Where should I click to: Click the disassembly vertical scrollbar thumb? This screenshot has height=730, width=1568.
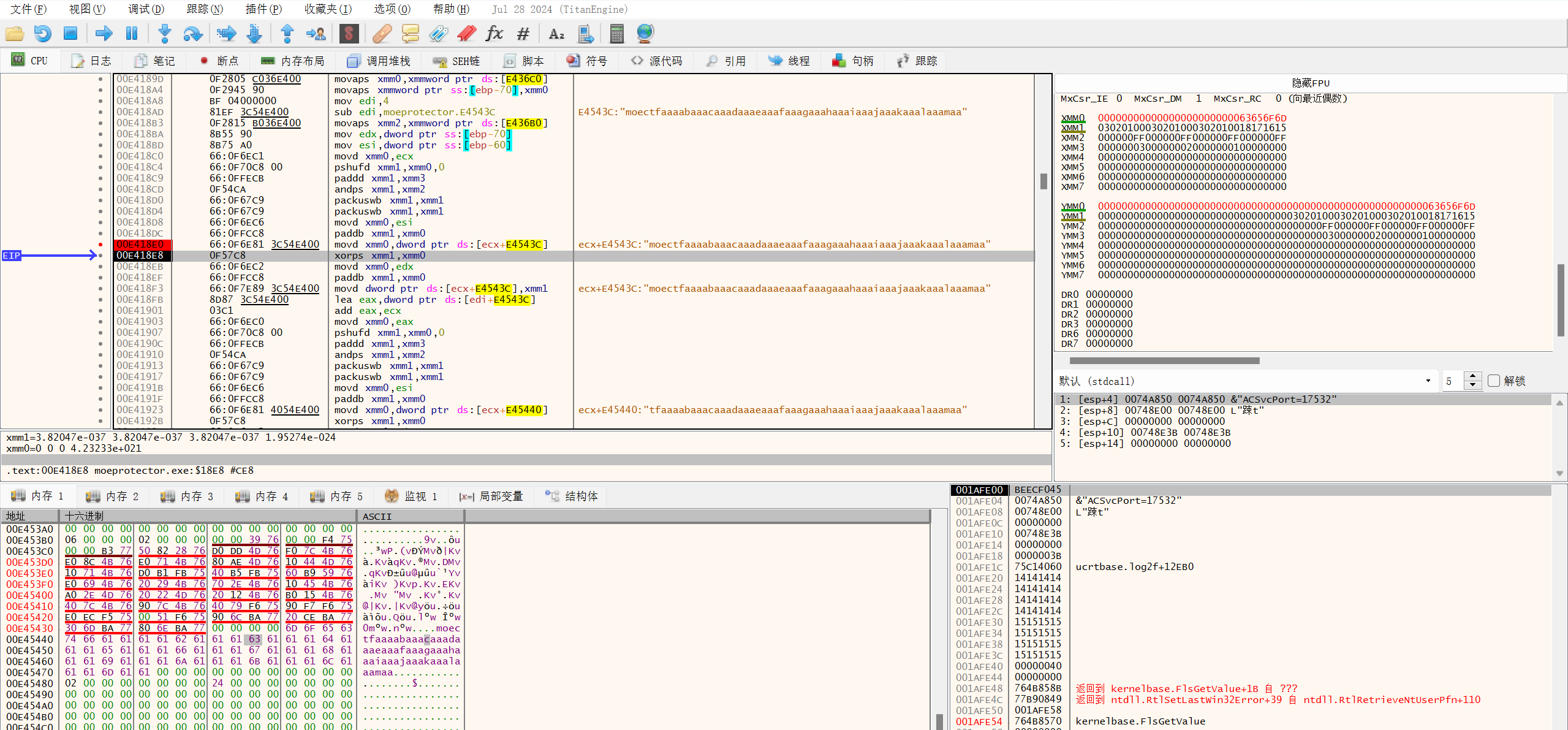(1043, 181)
